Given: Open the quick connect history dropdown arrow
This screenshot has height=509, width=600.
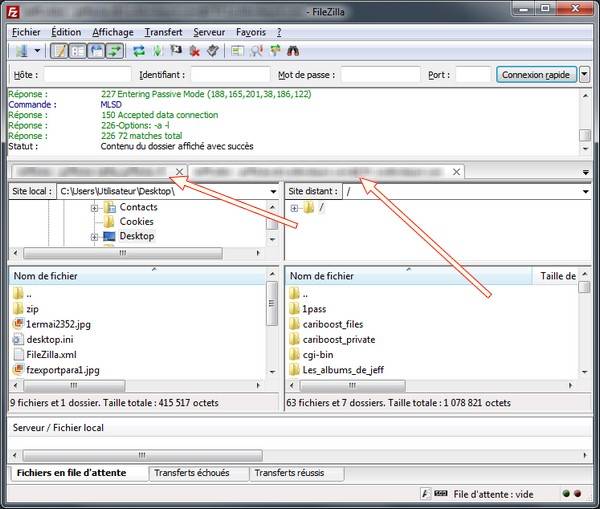Looking at the screenshot, I should pyautogui.click(x=584, y=75).
